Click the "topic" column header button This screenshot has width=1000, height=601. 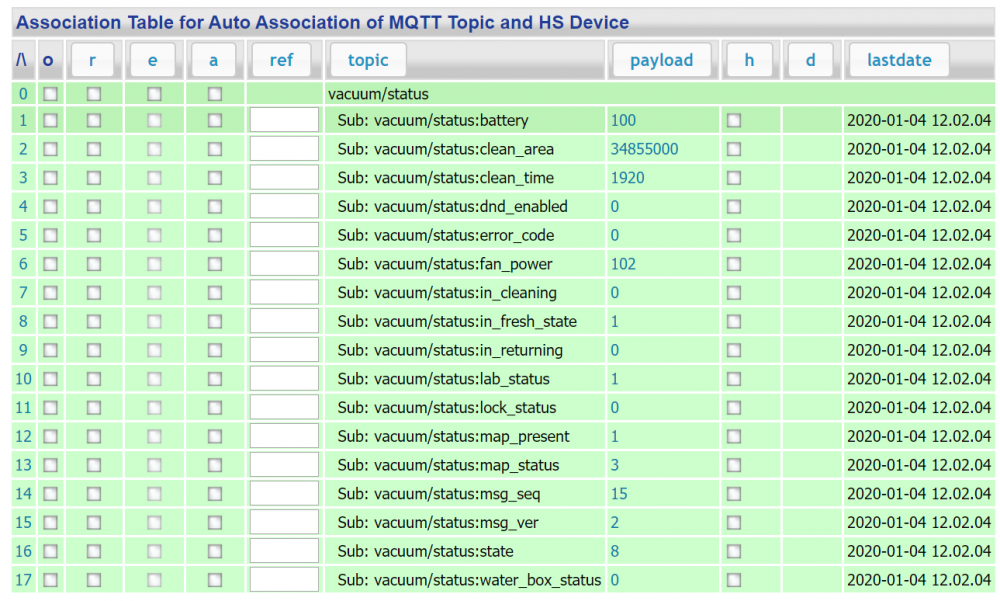[367, 60]
